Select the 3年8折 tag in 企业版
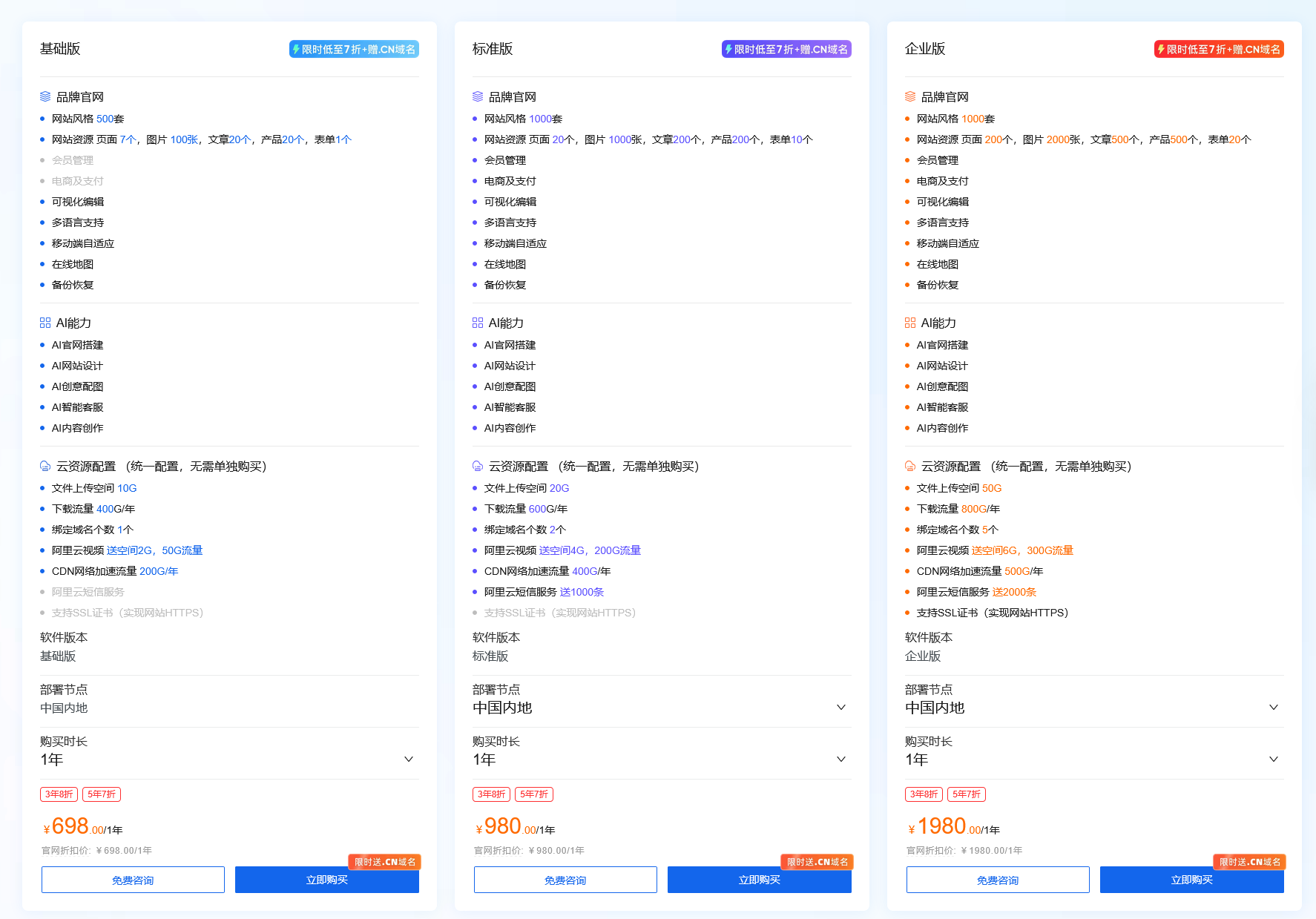This screenshot has width=1316, height=919. point(924,794)
